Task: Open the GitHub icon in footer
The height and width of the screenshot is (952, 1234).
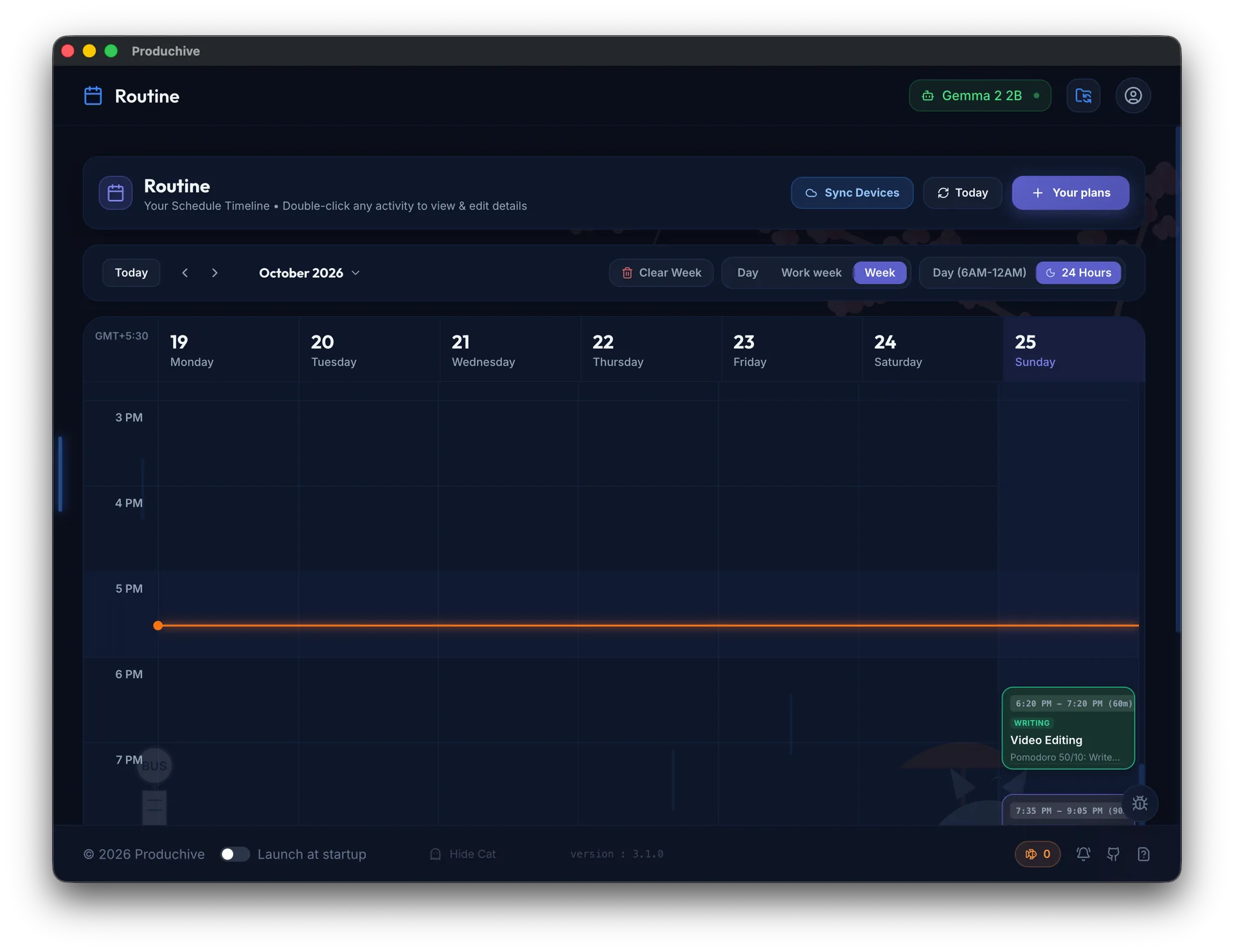Action: tap(1113, 854)
